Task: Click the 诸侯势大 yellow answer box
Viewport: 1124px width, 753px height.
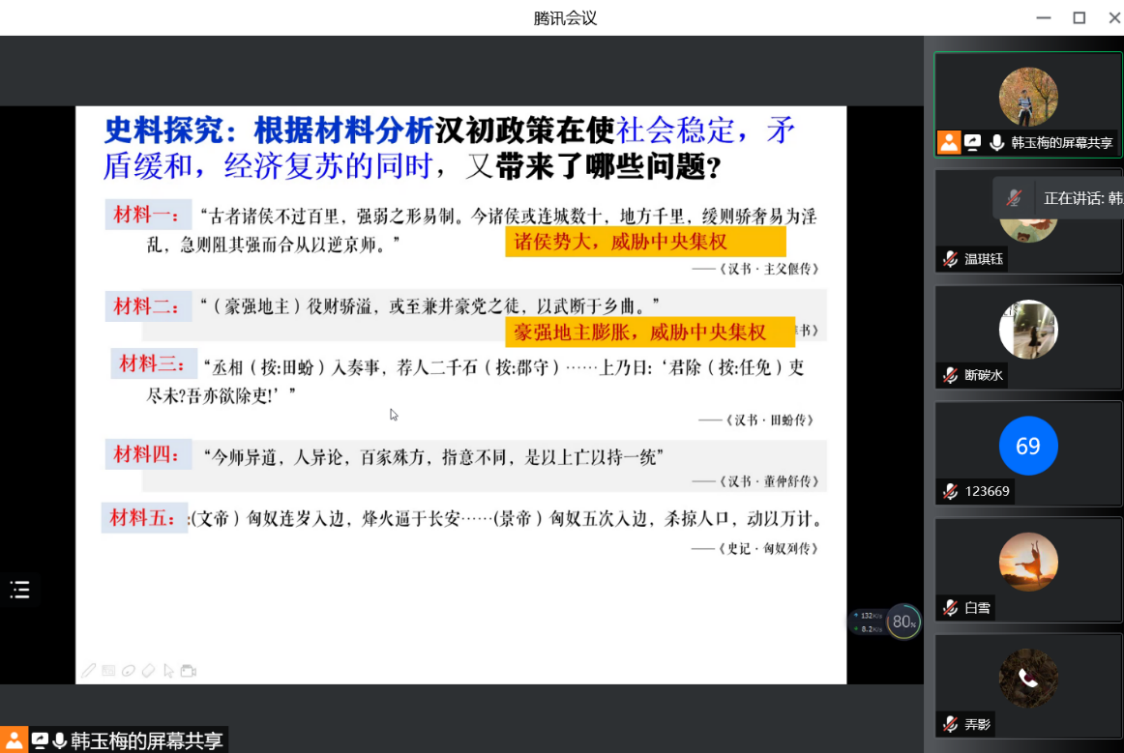Action: [645, 242]
